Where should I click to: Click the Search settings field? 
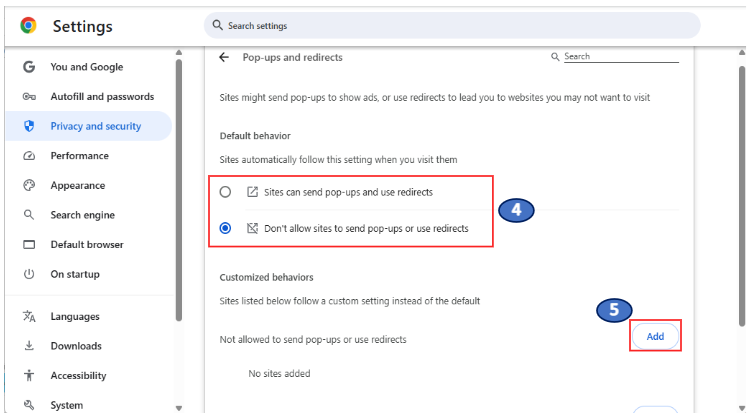pyautogui.click(x=450, y=26)
